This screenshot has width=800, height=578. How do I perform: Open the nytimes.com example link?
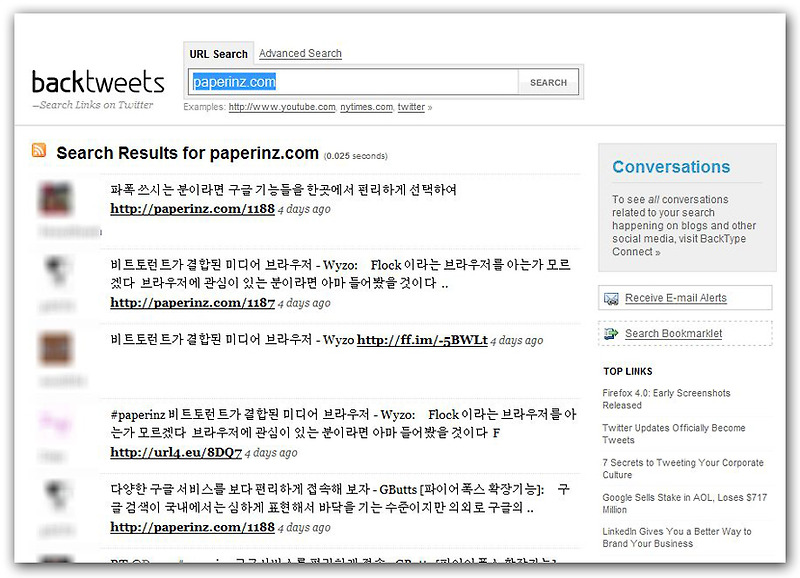366,107
